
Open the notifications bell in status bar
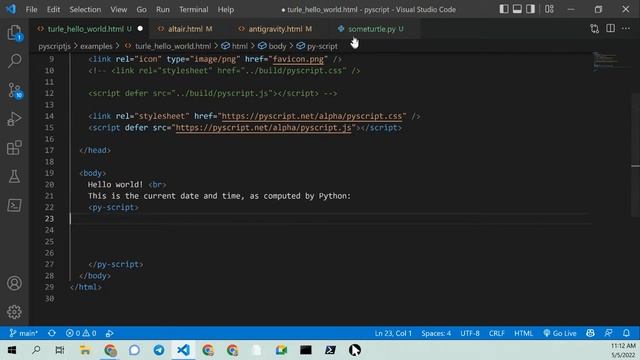pyautogui.click(x=626, y=333)
